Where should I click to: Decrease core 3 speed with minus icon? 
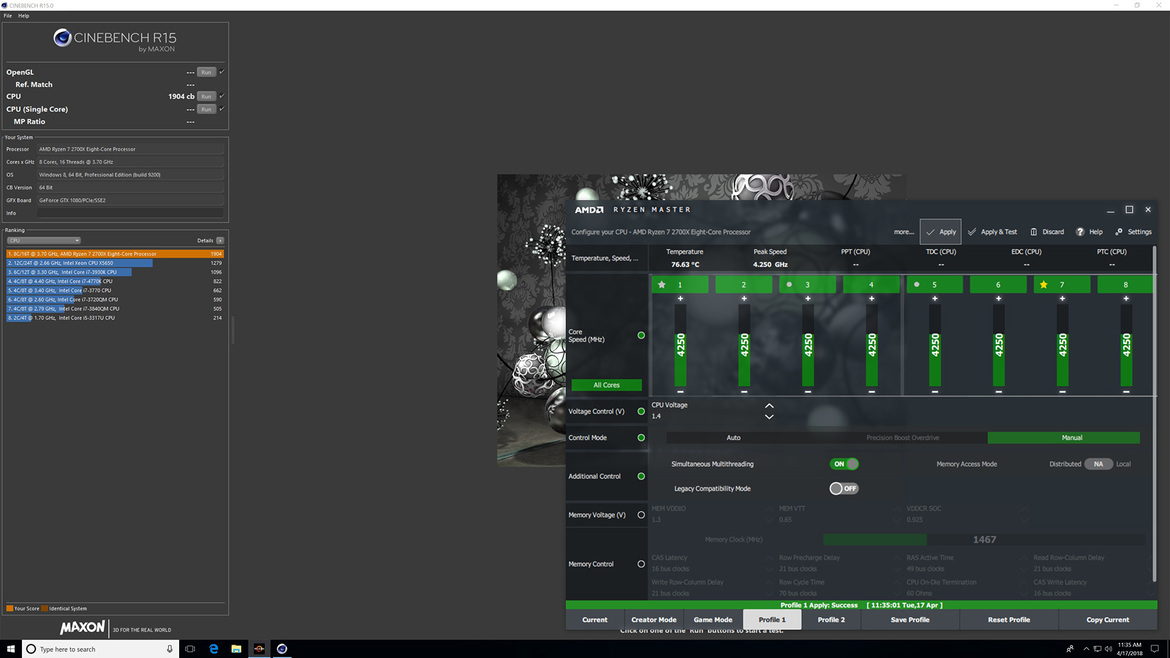coord(807,392)
